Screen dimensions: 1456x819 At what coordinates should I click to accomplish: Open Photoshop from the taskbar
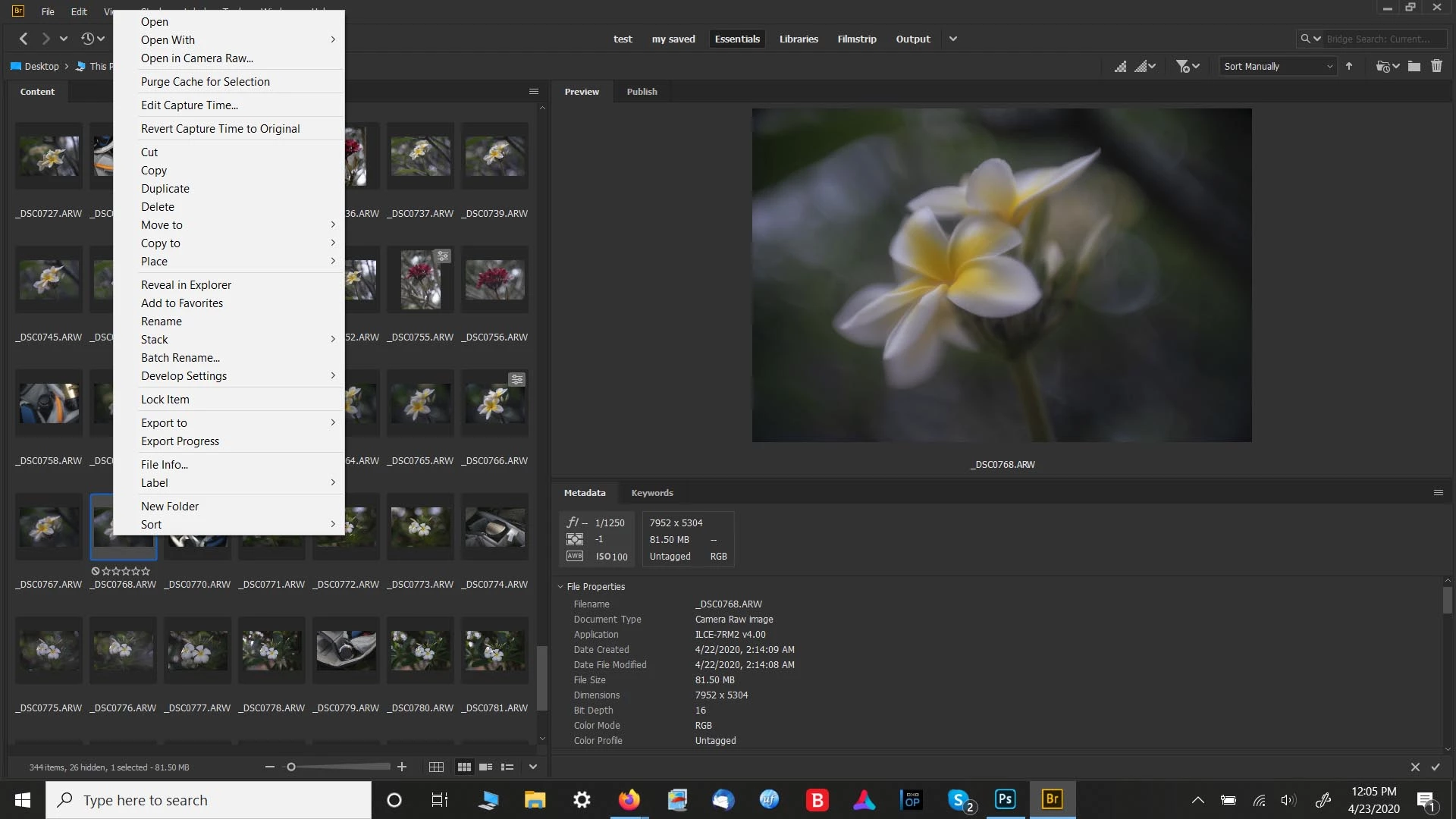pos(1005,799)
